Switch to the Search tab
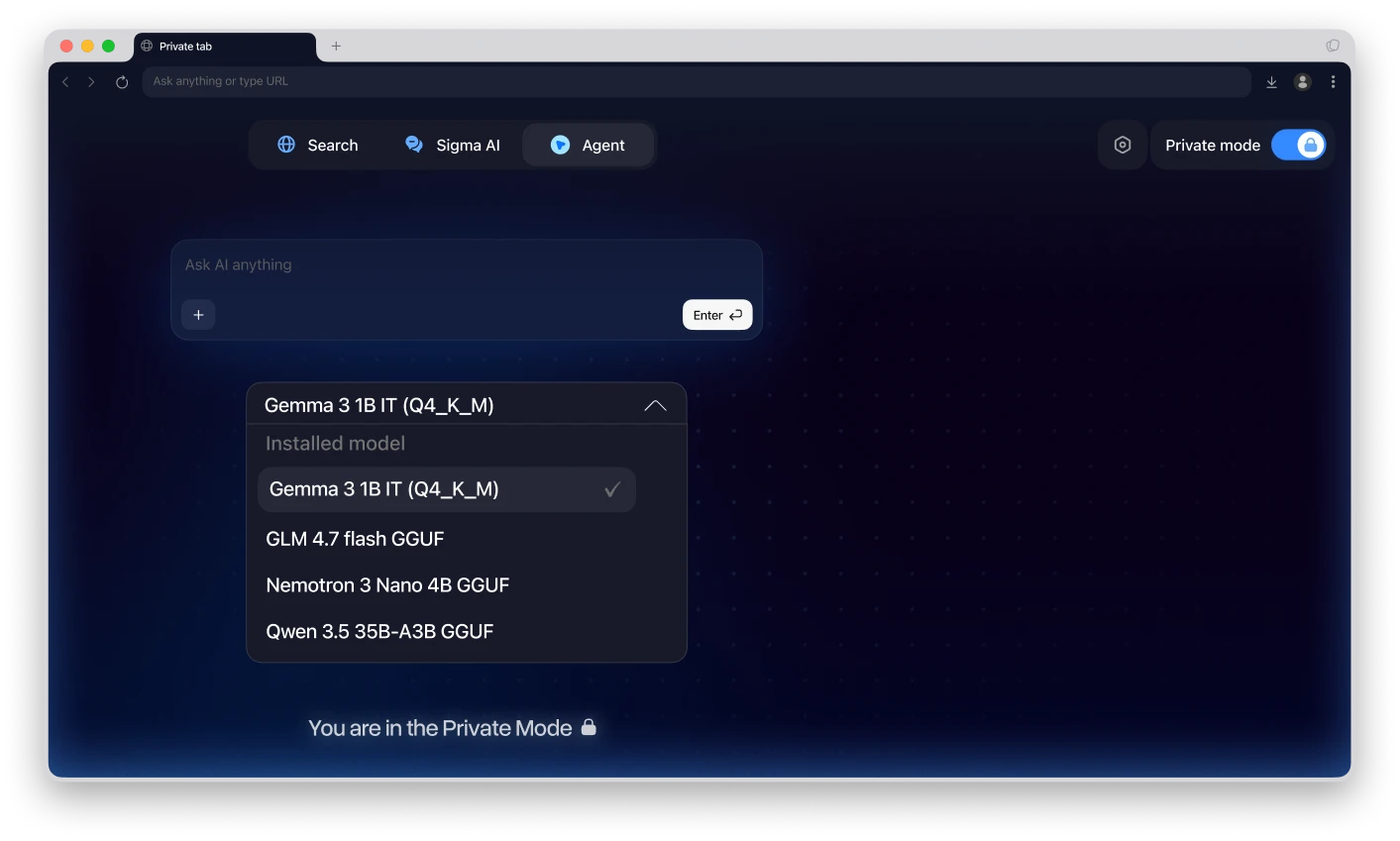This screenshot has width=1400, height=841. pyautogui.click(x=318, y=145)
